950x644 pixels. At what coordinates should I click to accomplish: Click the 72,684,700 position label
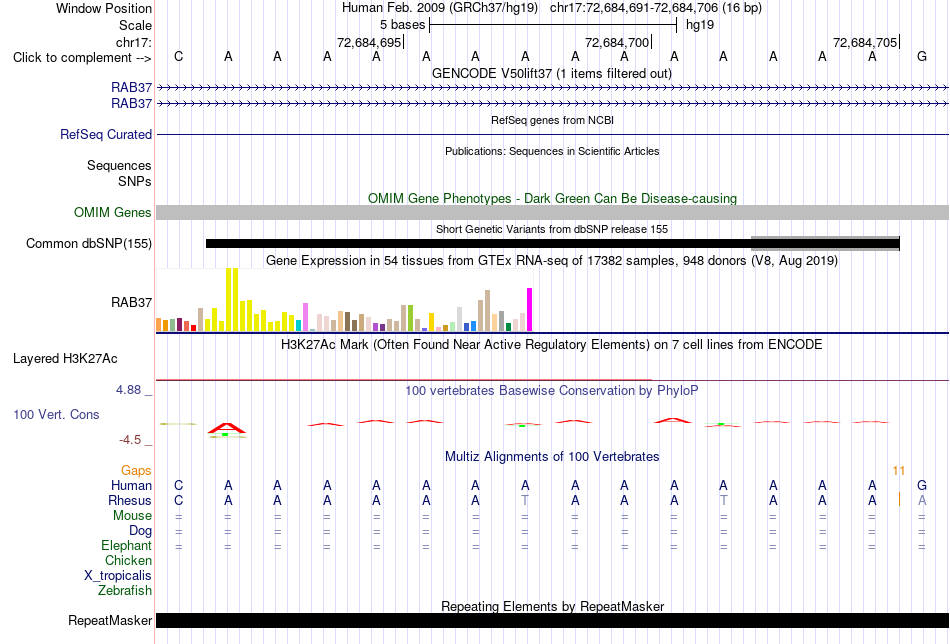pos(617,42)
